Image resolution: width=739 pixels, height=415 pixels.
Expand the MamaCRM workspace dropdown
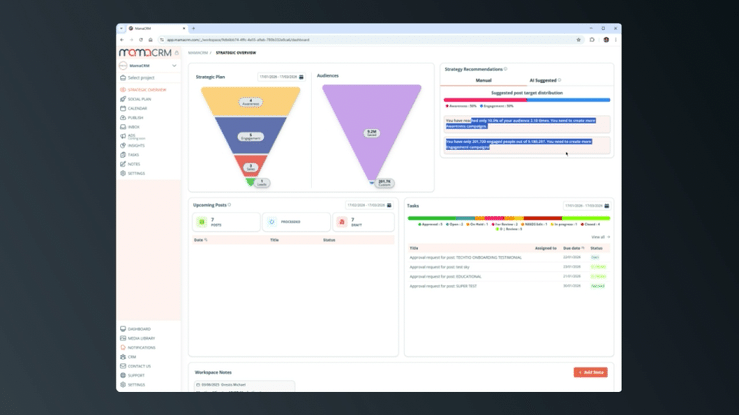coord(174,66)
